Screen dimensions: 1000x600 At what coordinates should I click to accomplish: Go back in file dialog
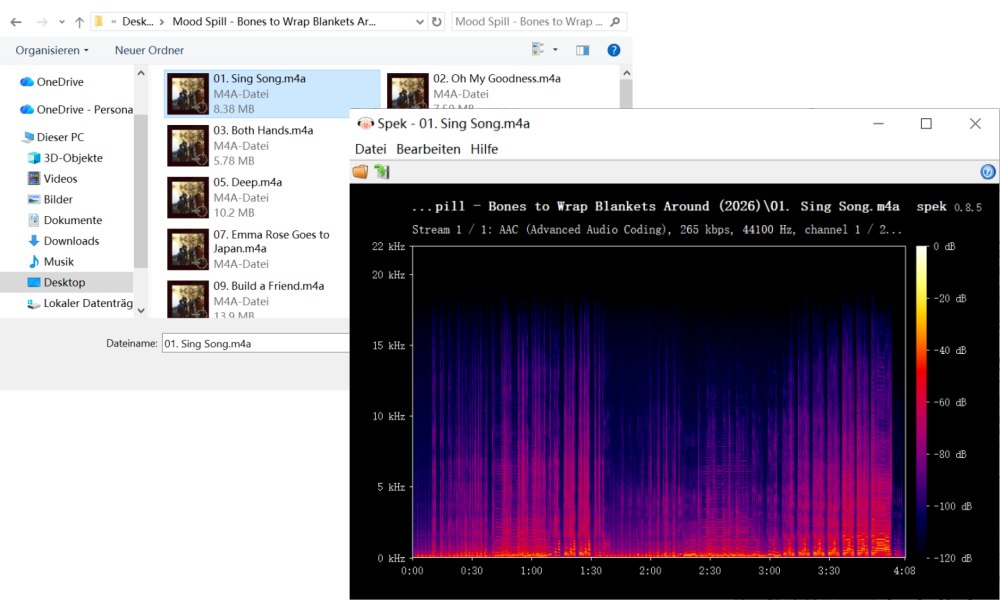click(x=16, y=22)
